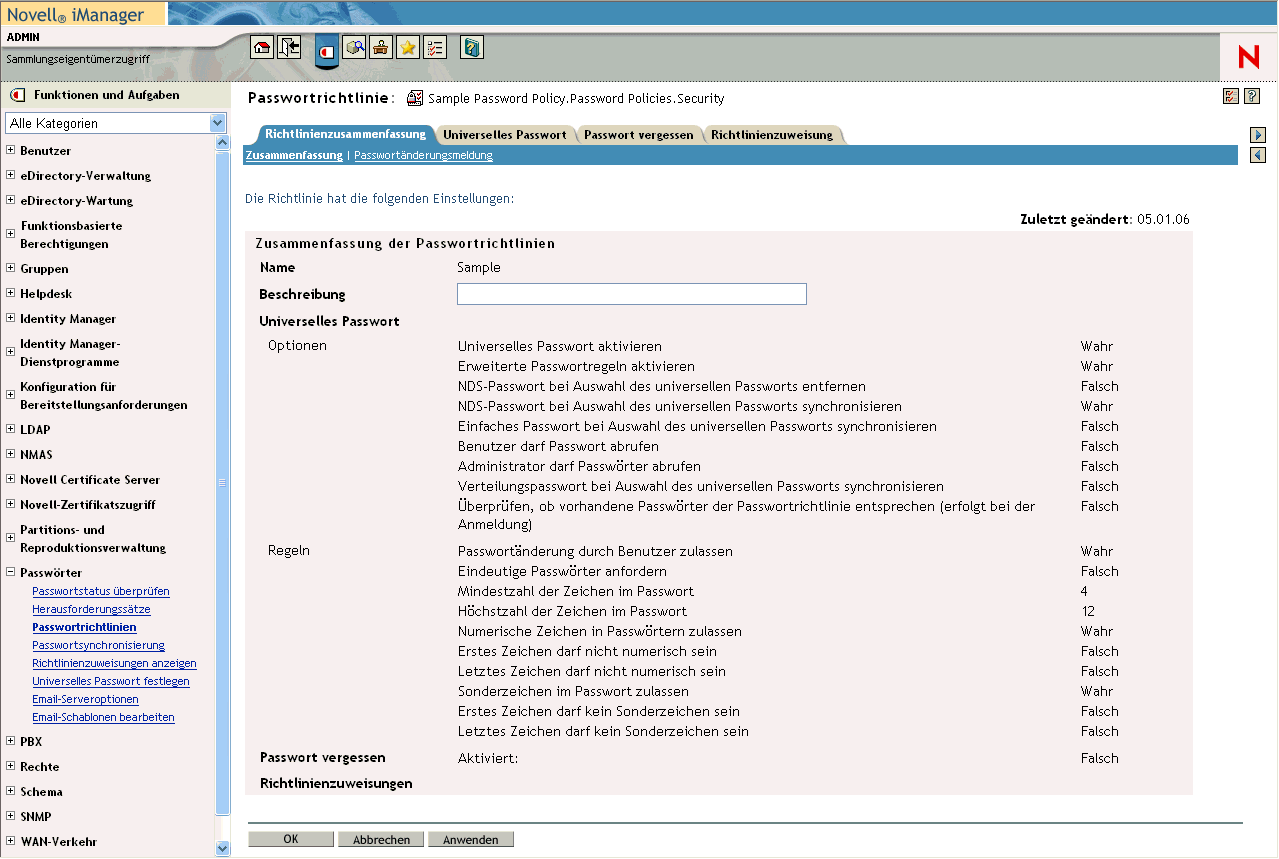Click 'Zuletzt geändert' date text
Viewport: 1279px width, 859px height.
1105,220
